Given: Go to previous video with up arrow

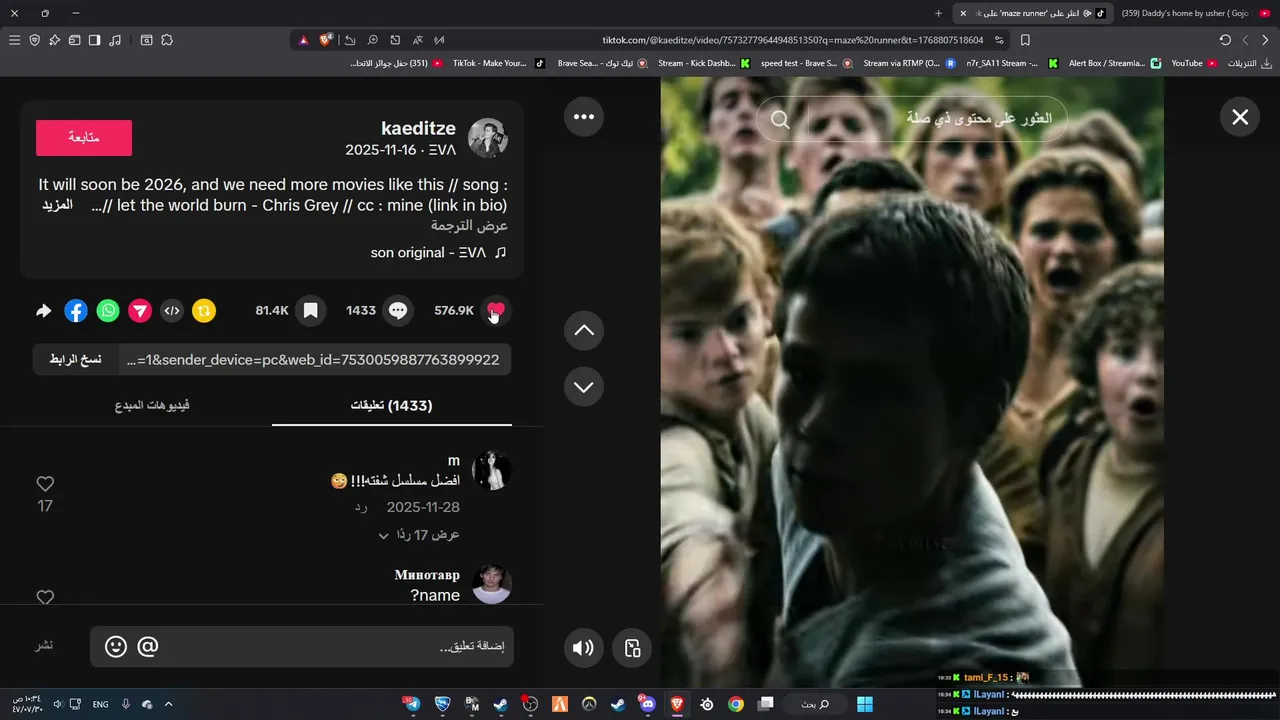Looking at the screenshot, I should (584, 330).
